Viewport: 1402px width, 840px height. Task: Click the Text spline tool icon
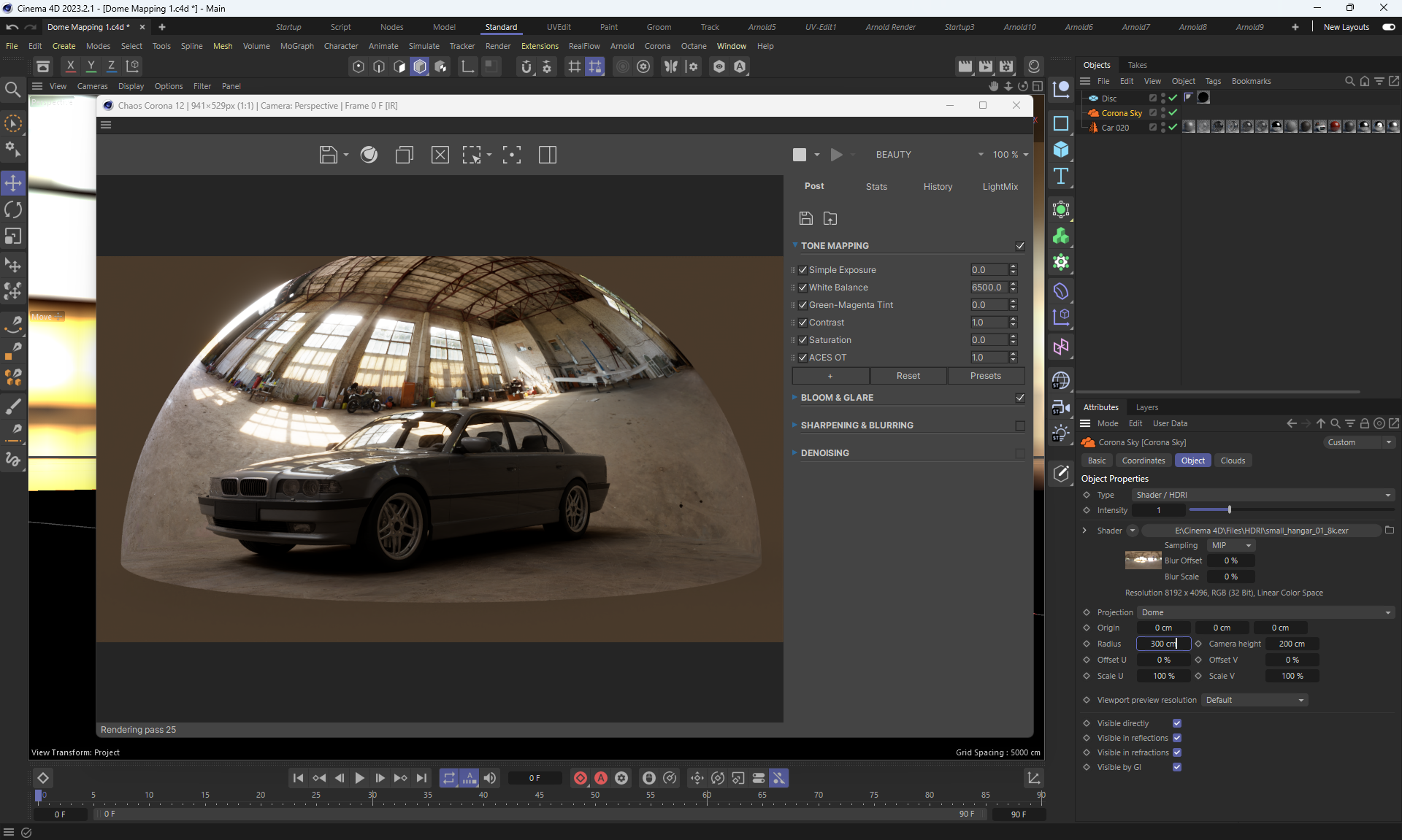point(1061,176)
